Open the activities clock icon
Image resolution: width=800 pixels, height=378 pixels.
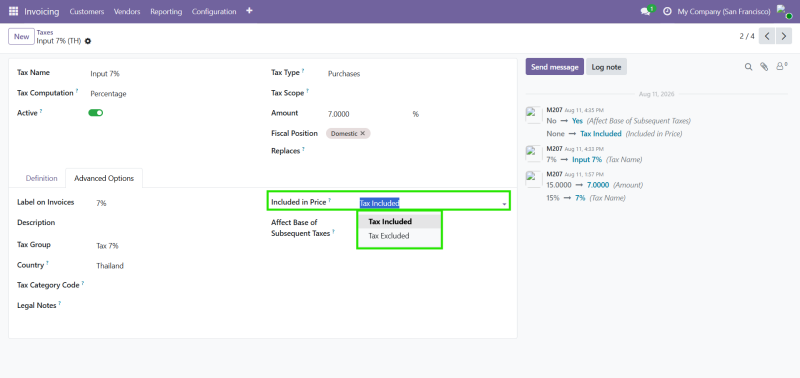[667, 11]
